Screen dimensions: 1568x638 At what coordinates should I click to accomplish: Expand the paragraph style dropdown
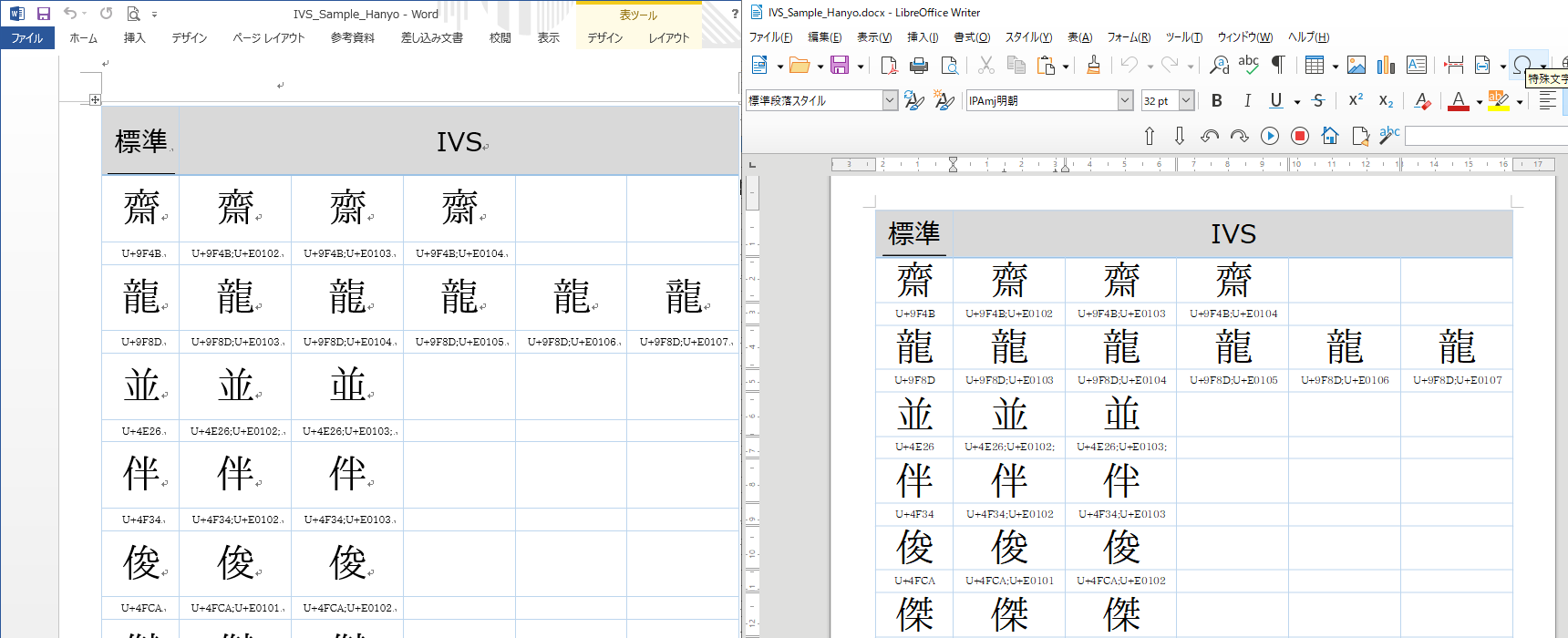coord(890,100)
